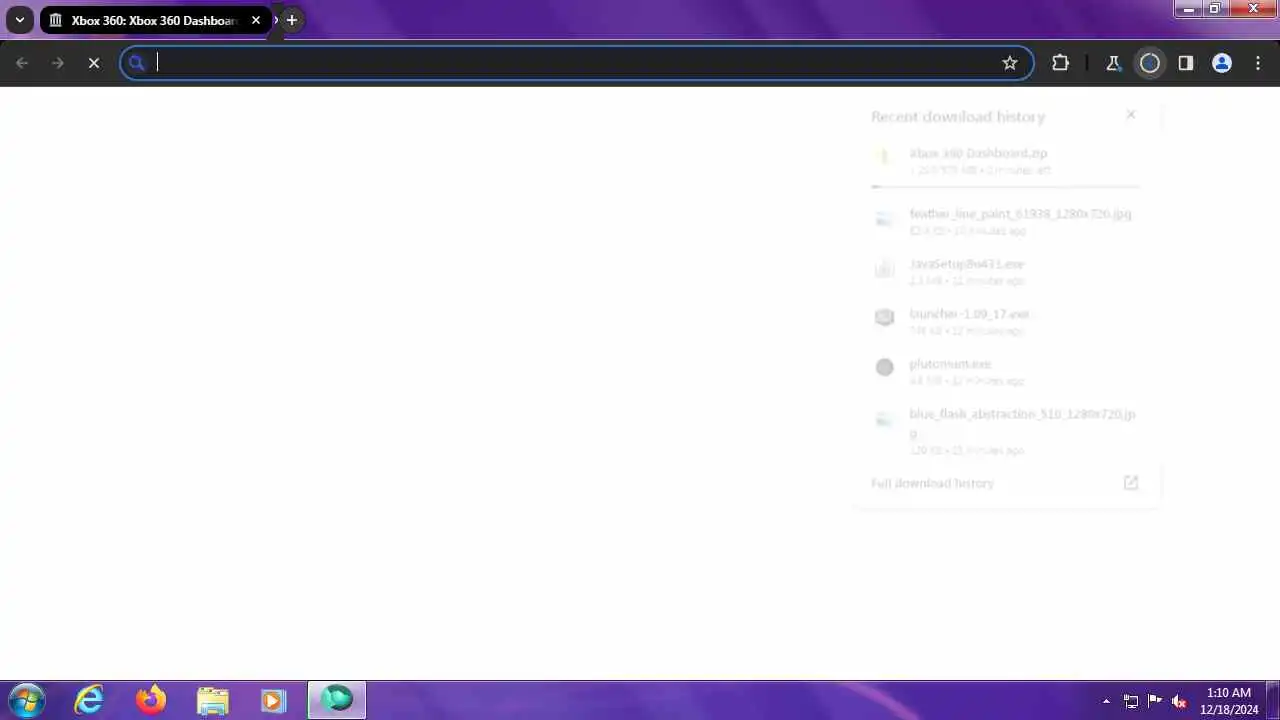Open Windows Media Player from taskbar
The height and width of the screenshot is (720, 1280).
(273, 700)
